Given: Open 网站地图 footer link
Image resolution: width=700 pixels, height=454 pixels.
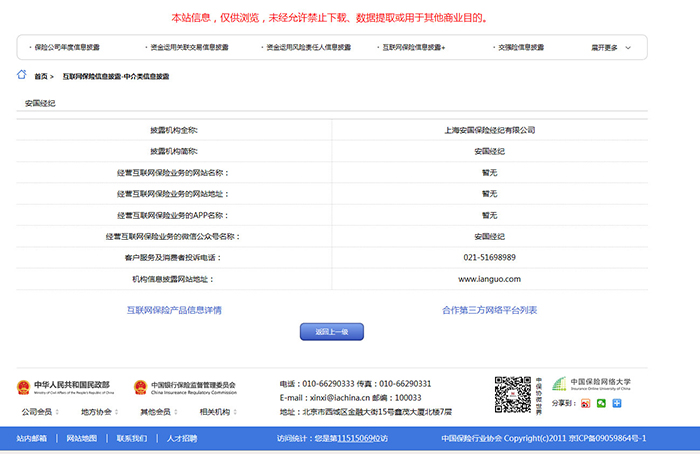Looking at the screenshot, I should pos(82,438).
